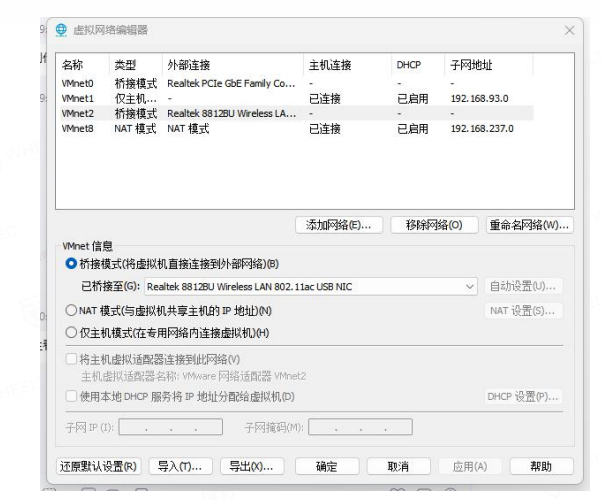
Task: Toggle 将主机虚拟适配器连接到此网络 checkbox
Action: click(71, 359)
